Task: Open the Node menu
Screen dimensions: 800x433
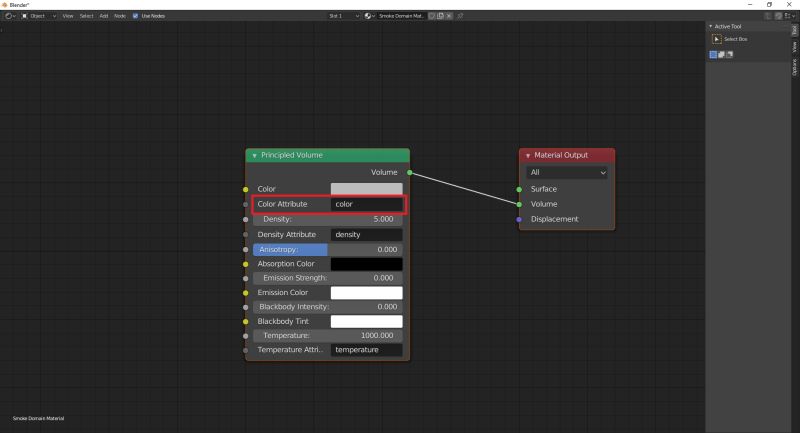Action: (x=119, y=16)
